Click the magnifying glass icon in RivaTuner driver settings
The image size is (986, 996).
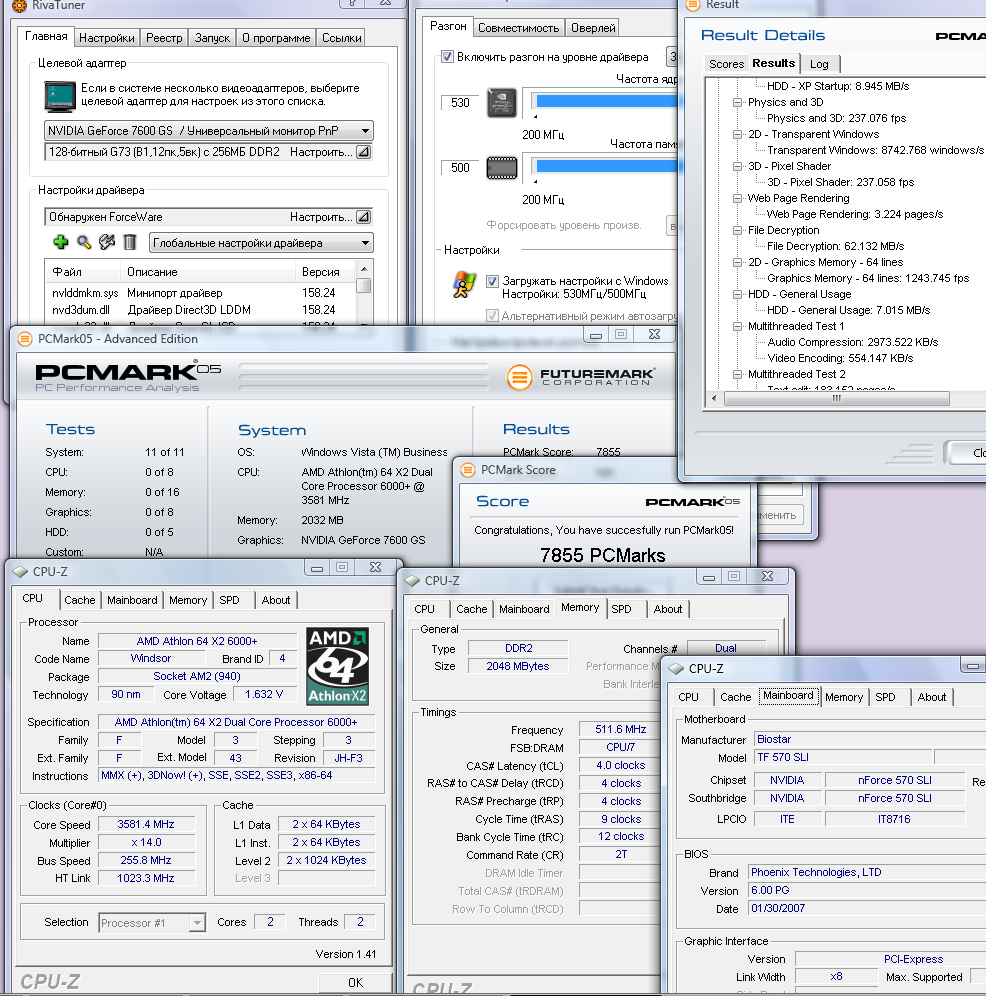tap(84, 242)
